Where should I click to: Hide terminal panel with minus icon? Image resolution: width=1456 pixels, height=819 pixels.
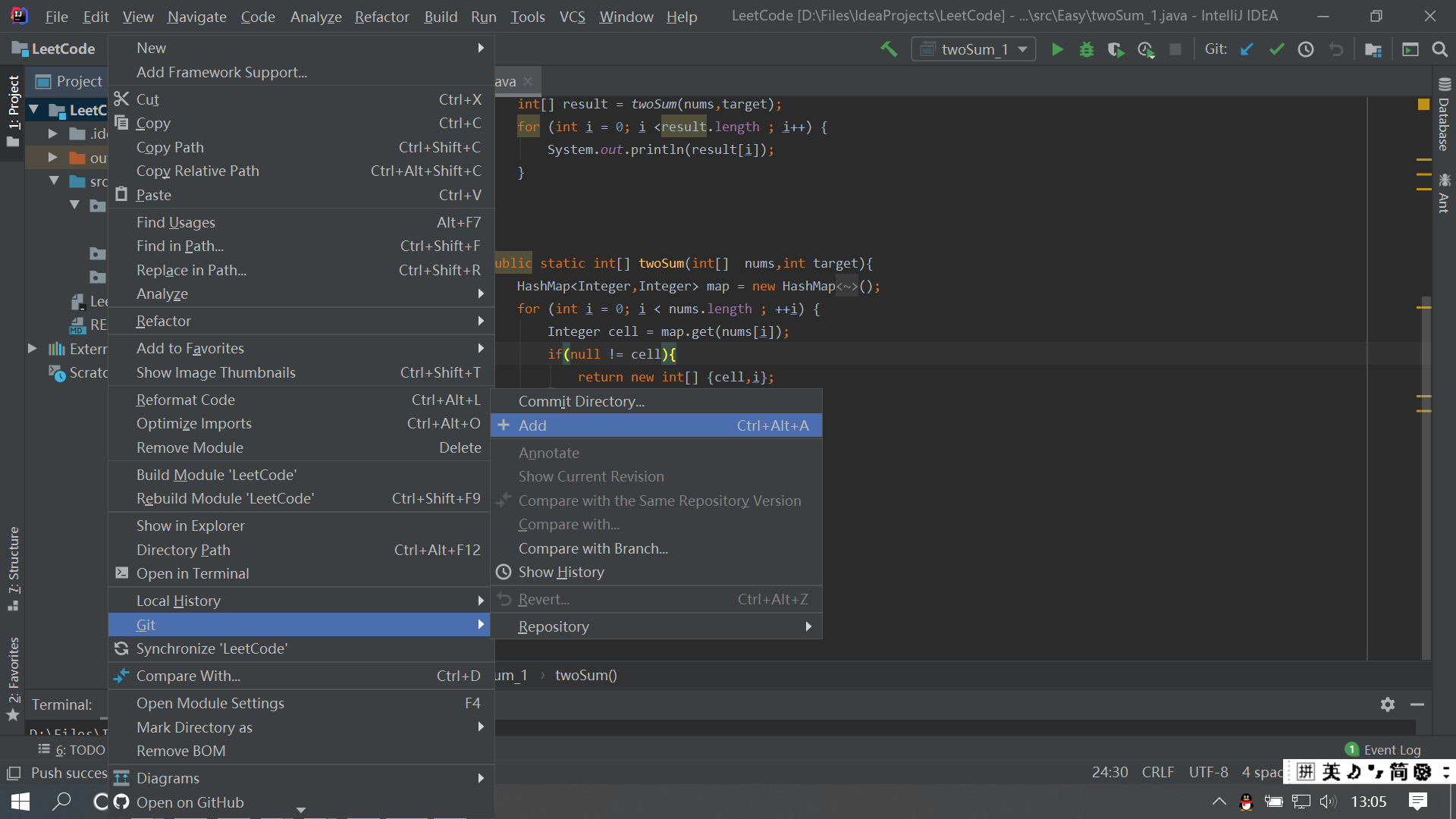[x=1417, y=704]
